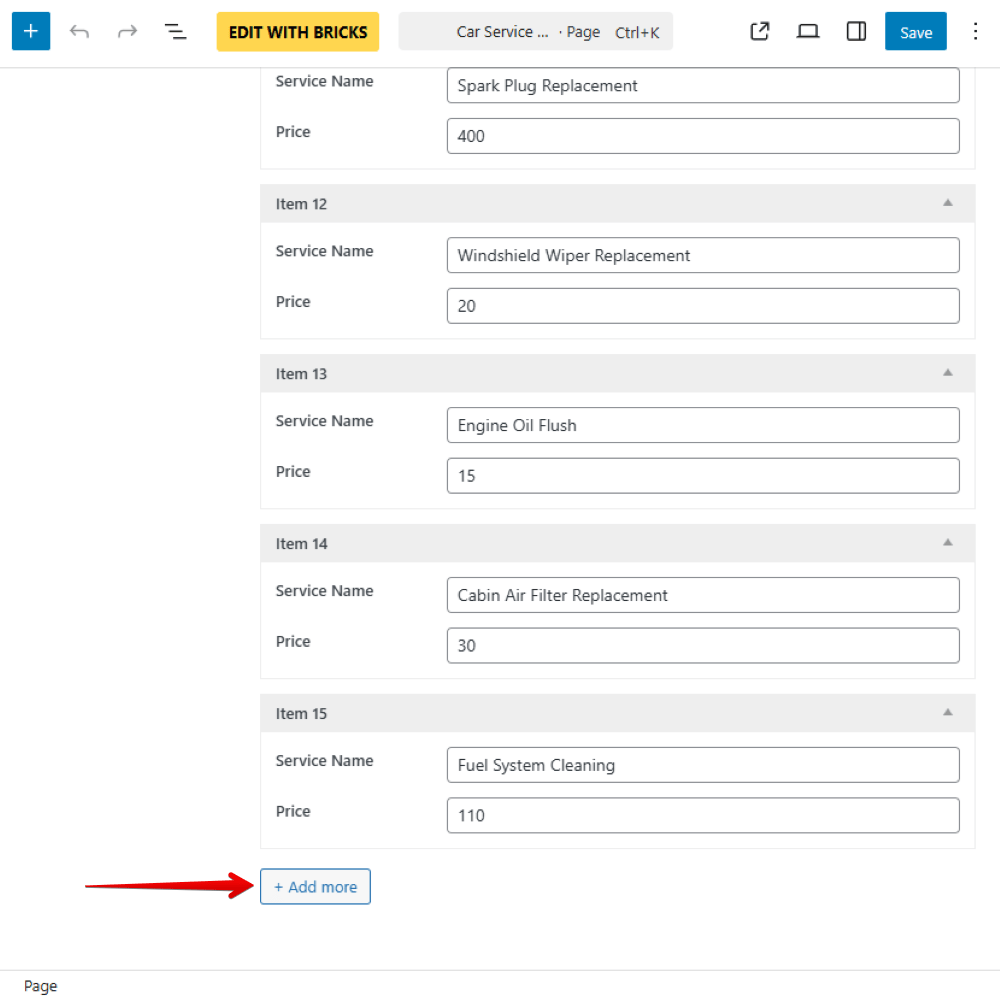The height and width of the screenshot is (1000, 1000).
Task: Select the Page breadcrumb at the bottom
Action: (40, 985)
